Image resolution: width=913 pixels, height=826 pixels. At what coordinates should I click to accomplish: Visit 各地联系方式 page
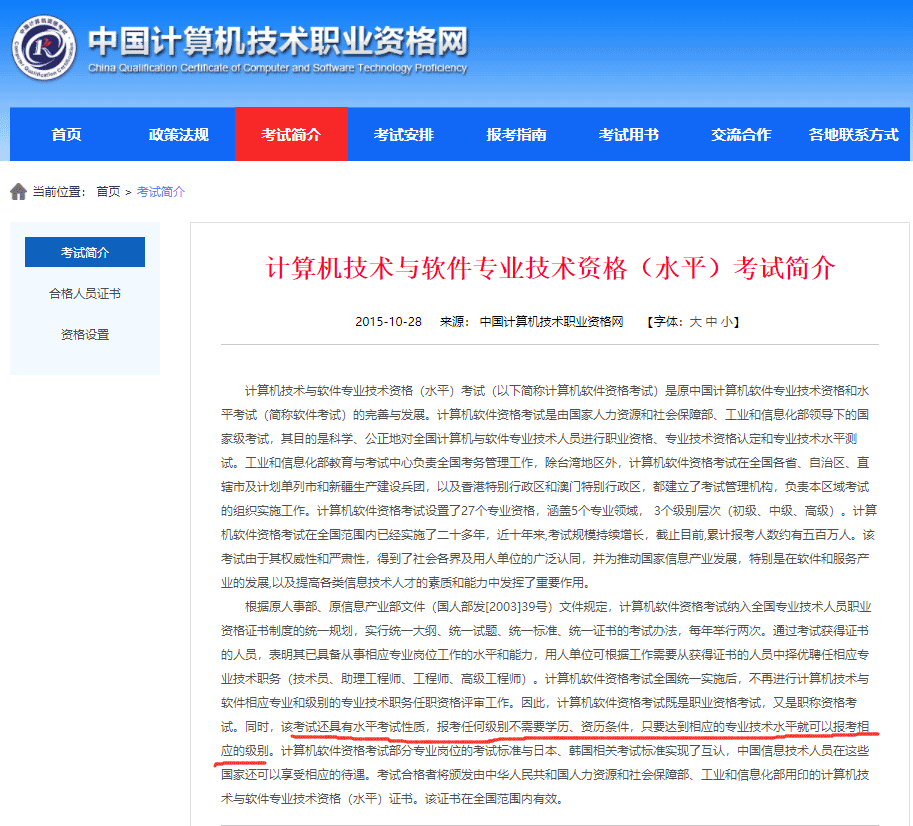(853, 134)
